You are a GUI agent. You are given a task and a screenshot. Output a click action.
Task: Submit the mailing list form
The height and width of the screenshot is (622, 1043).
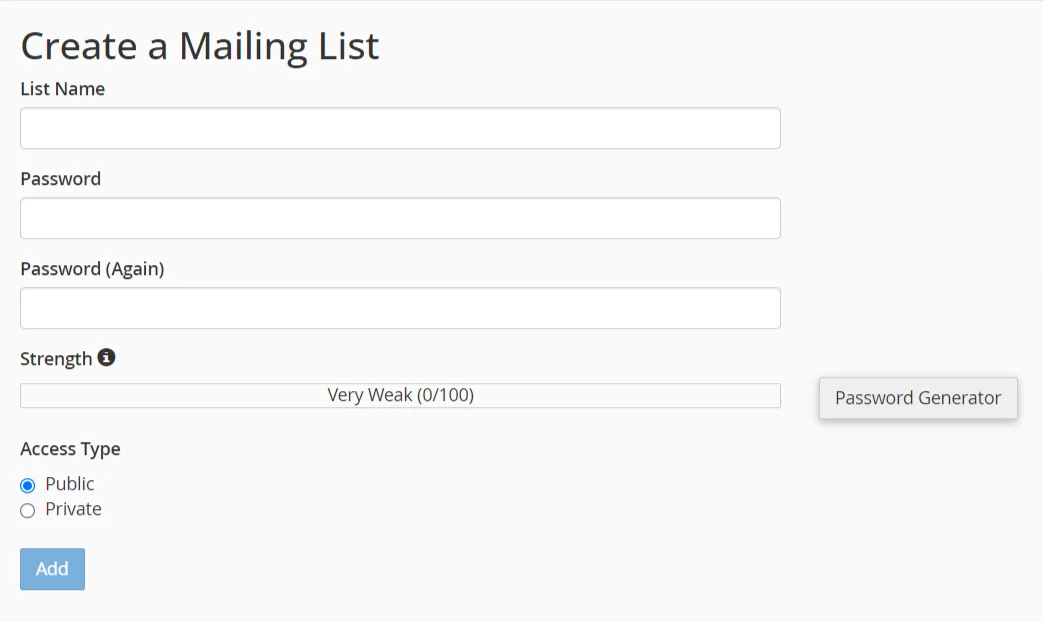52,569
